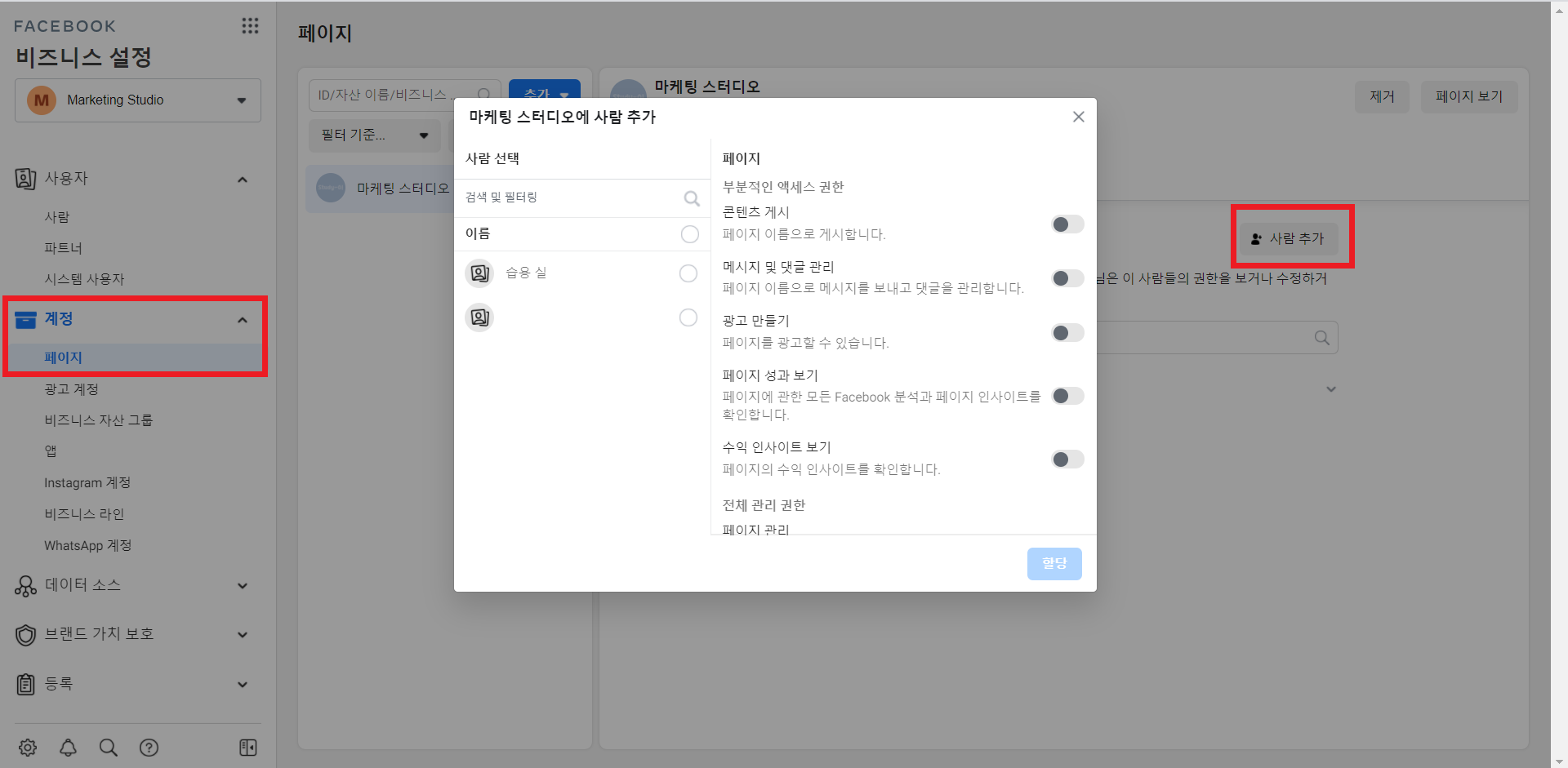Viewport: 1568px width, 768px height.
Task: Toggle 콘텐츠 게시 permission on
Action: [x=1067, y=224]
